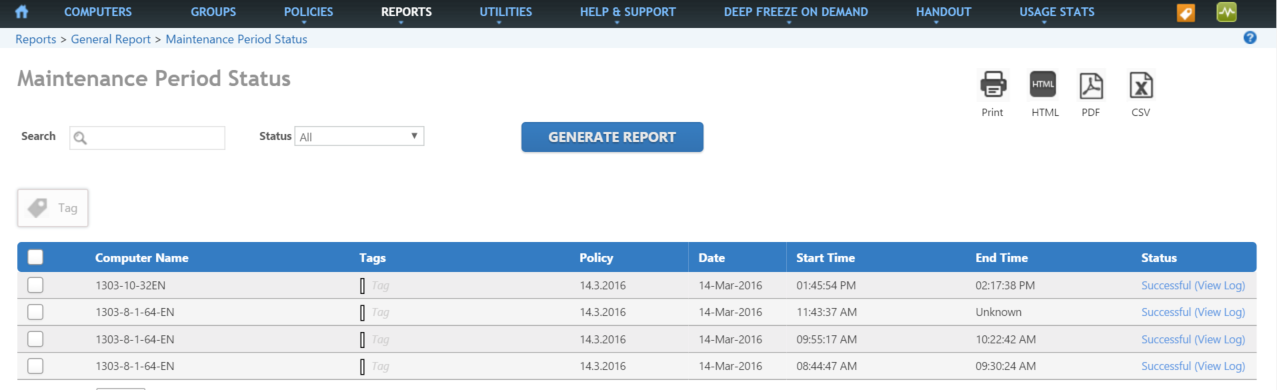Open the orange tag icon in top bar
Image resolution: width=1277 pixels, height=390 pixels.
pyautogui.click(x=1186, y=13)
